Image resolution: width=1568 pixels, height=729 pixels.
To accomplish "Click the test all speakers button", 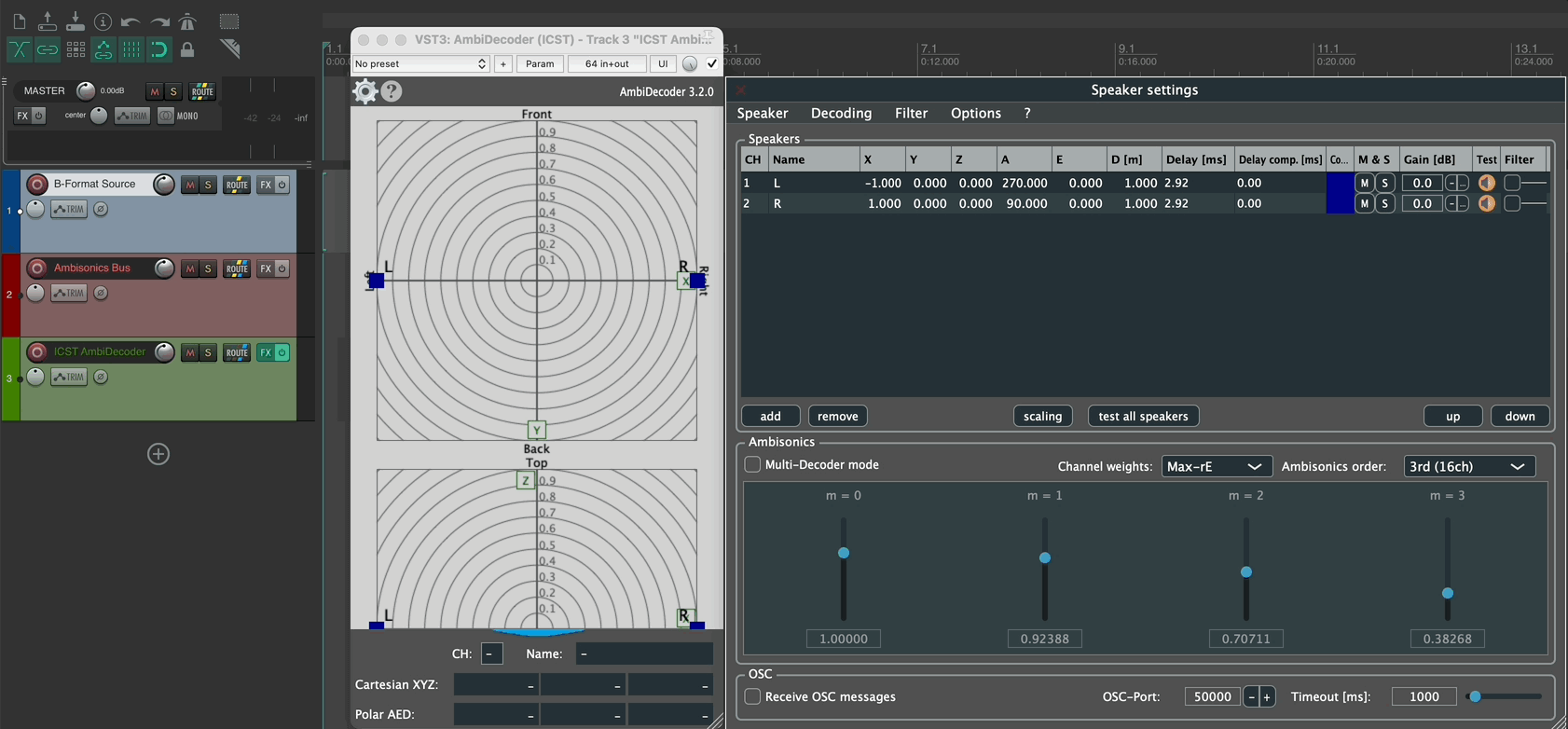I will tap(1143, 416).
